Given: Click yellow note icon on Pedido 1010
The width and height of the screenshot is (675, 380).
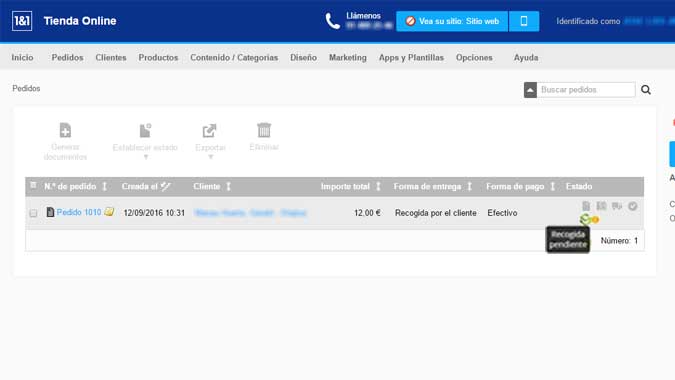Looking at the screenshot, I should [109, 212].
